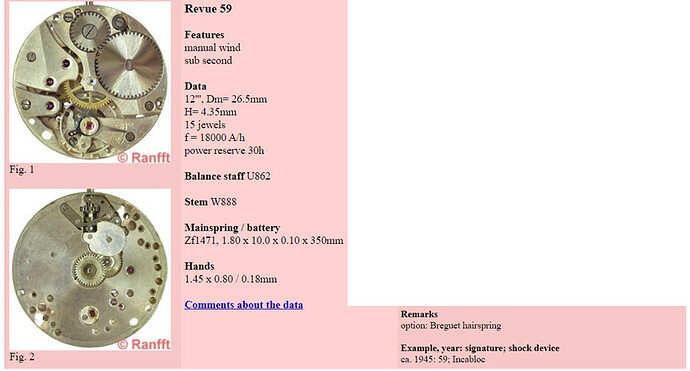Screen dimensions: 690x371
Task: Click the Fig. 2 caption
Action: pyautogui.click(x=22, y=356)
